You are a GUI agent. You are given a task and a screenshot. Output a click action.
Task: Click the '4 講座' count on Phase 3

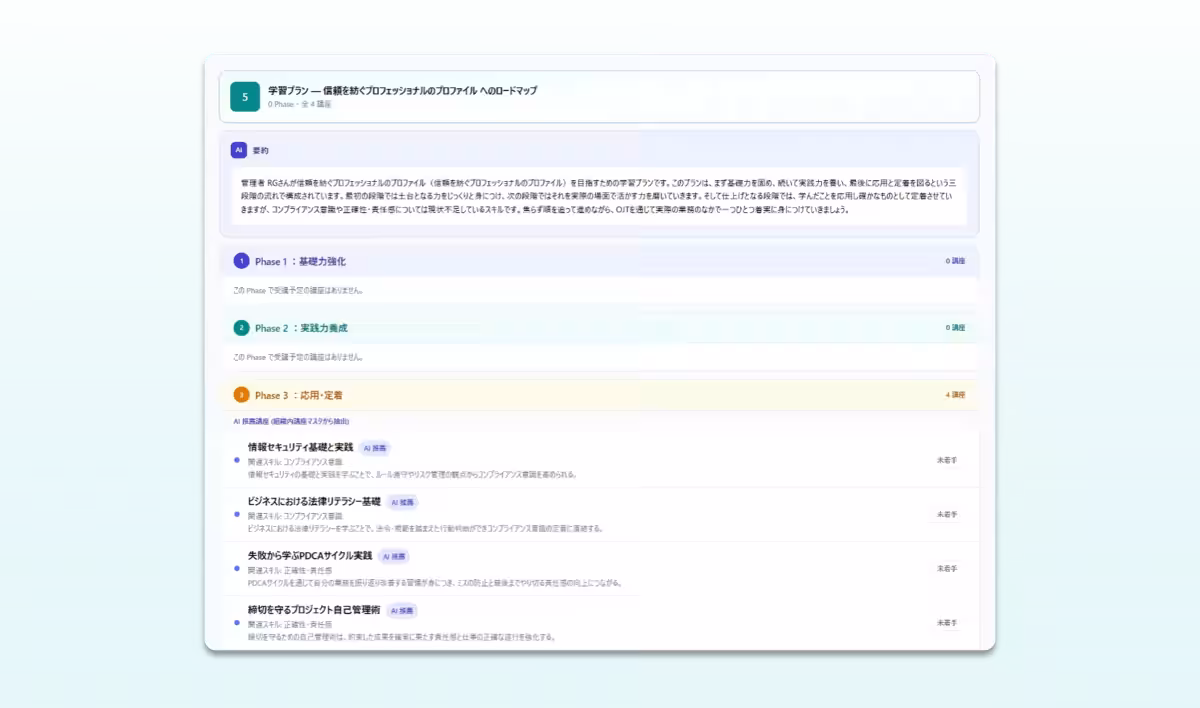click(955, 395)
